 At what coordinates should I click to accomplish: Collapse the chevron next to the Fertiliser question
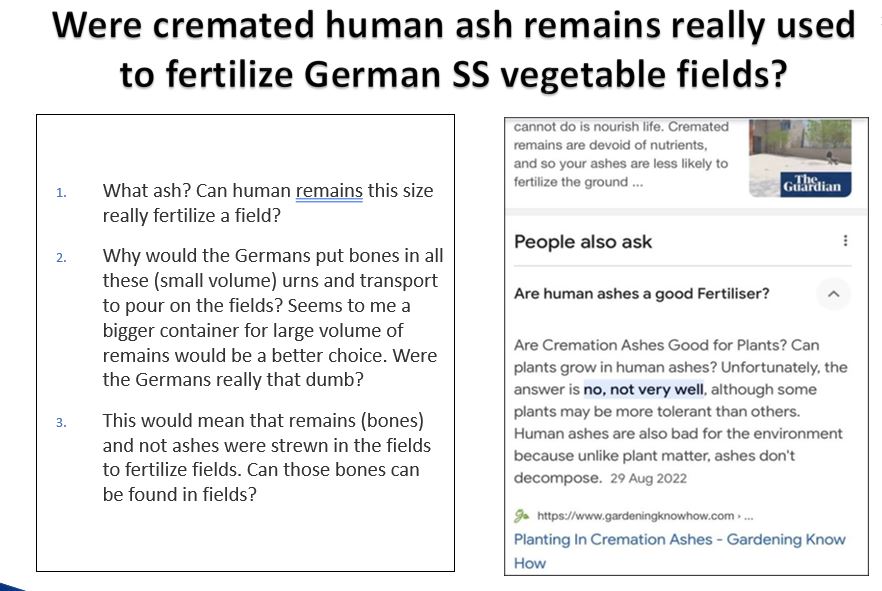point(834,294)
